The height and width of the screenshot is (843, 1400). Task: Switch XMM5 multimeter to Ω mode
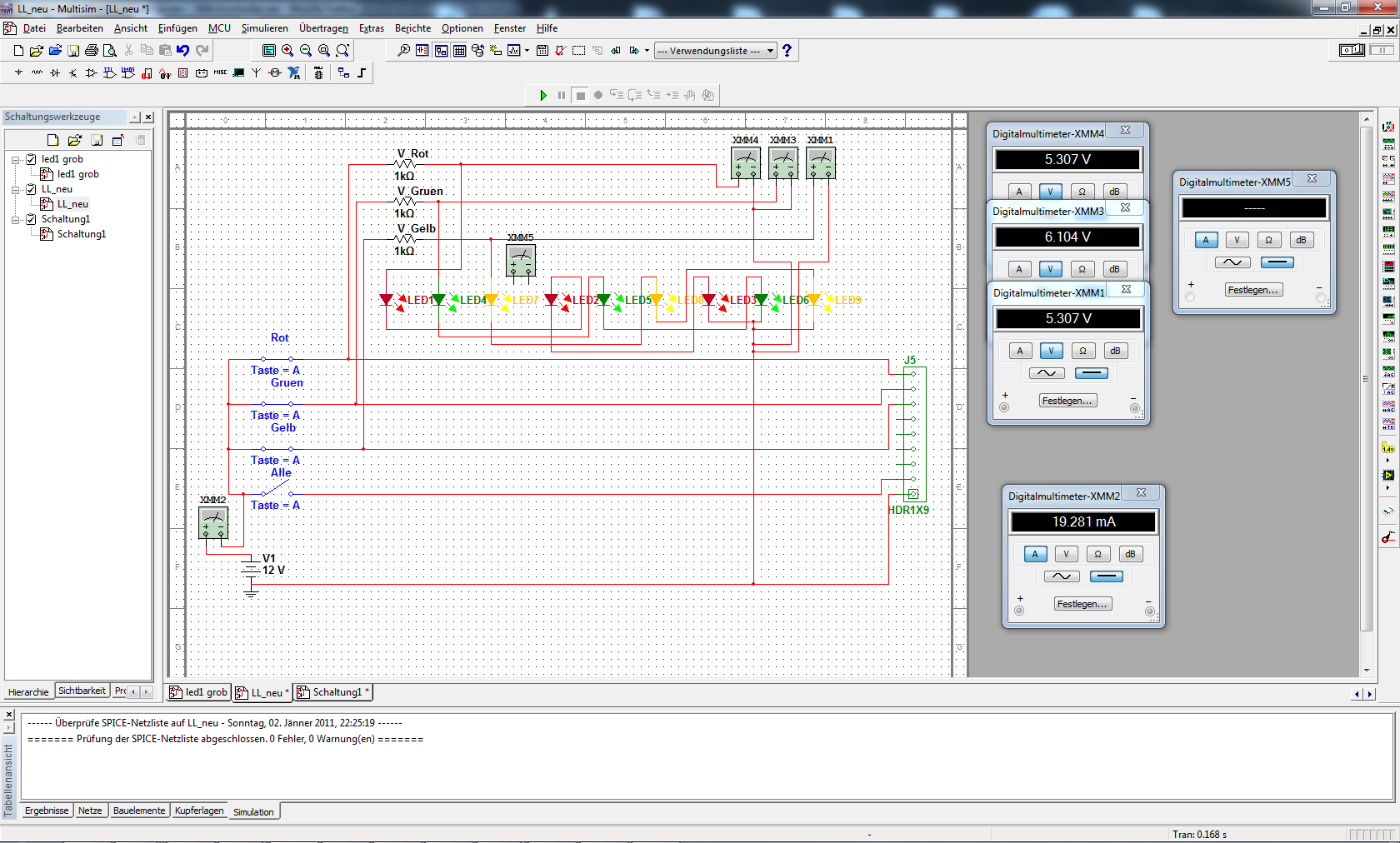[x=1269, y=241]
